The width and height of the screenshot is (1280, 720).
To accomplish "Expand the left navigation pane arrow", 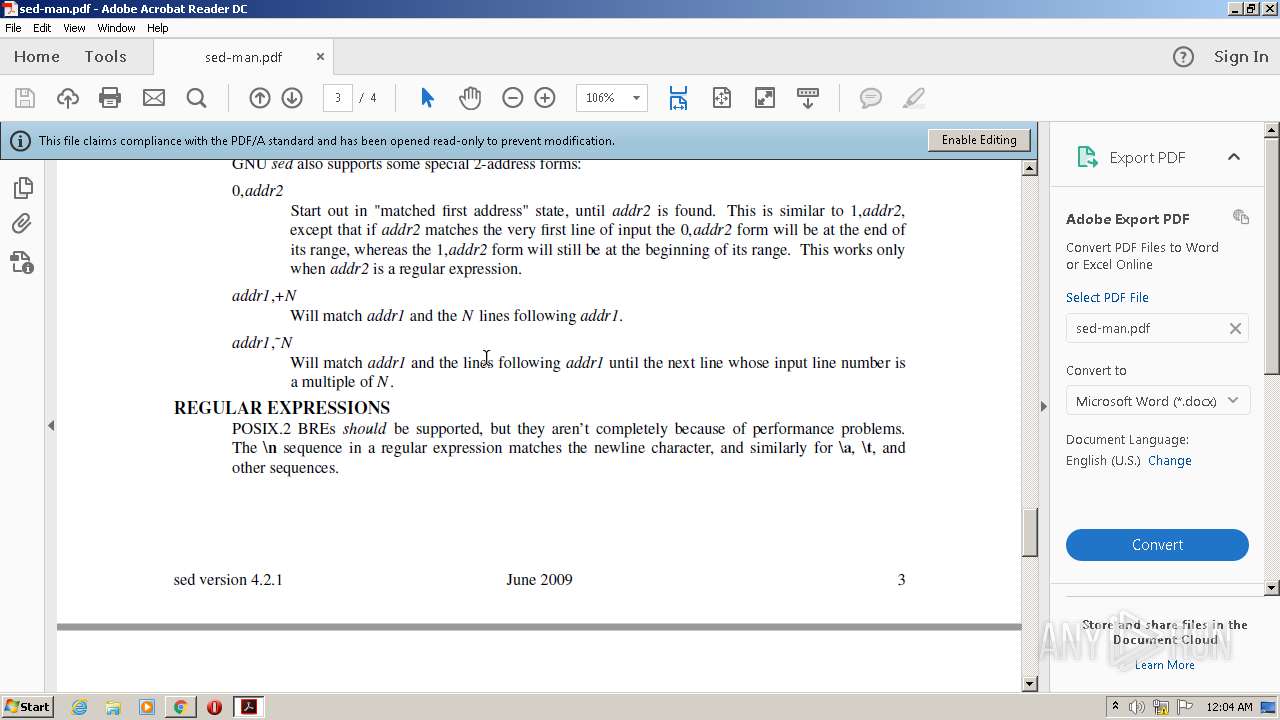I will click(51, 426).
